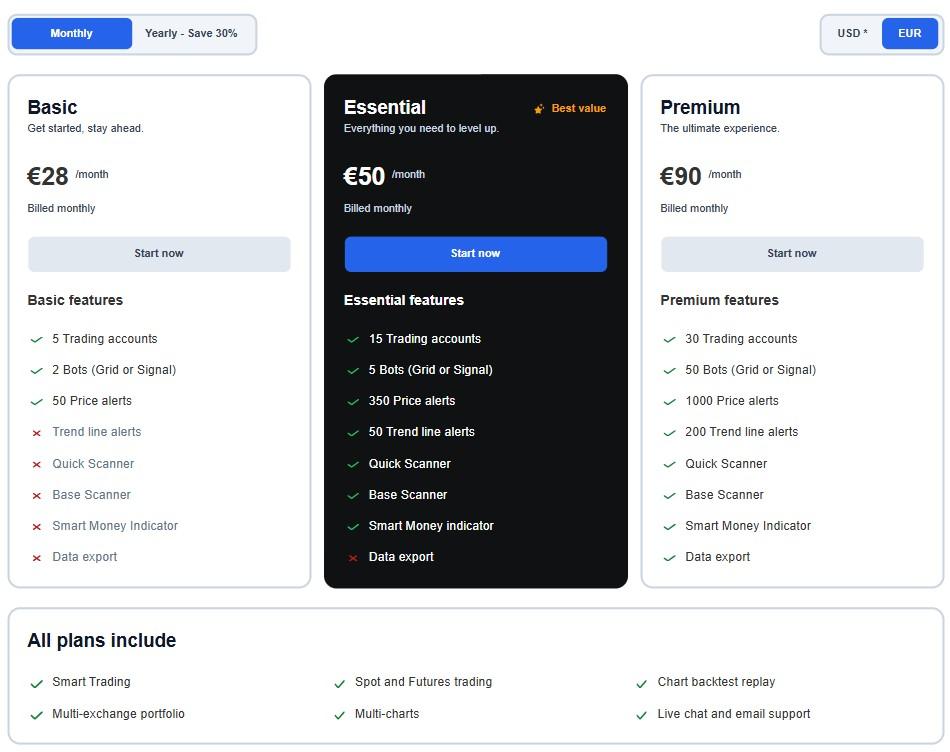Start the Basic plan now

pos(159,254)
